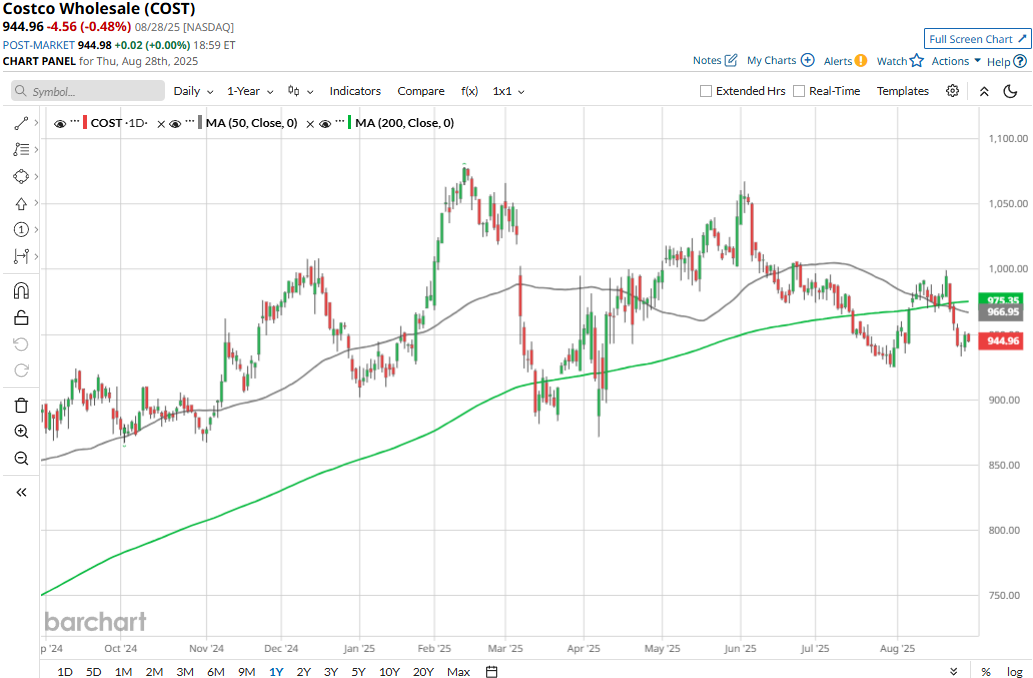Expand measure tool options arrow
The image size is (1033, 678).
pos(36,256)
